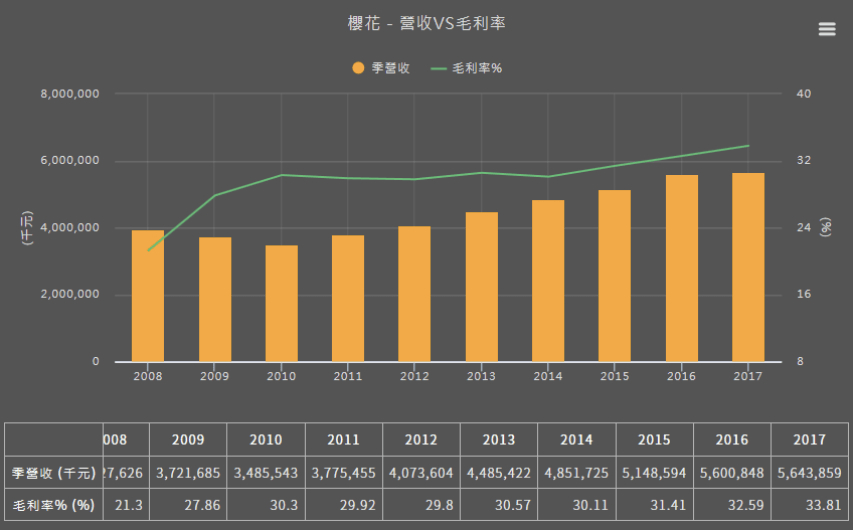Click the 40 right axis label
The image size is (853, 530).
coord(803,94)
